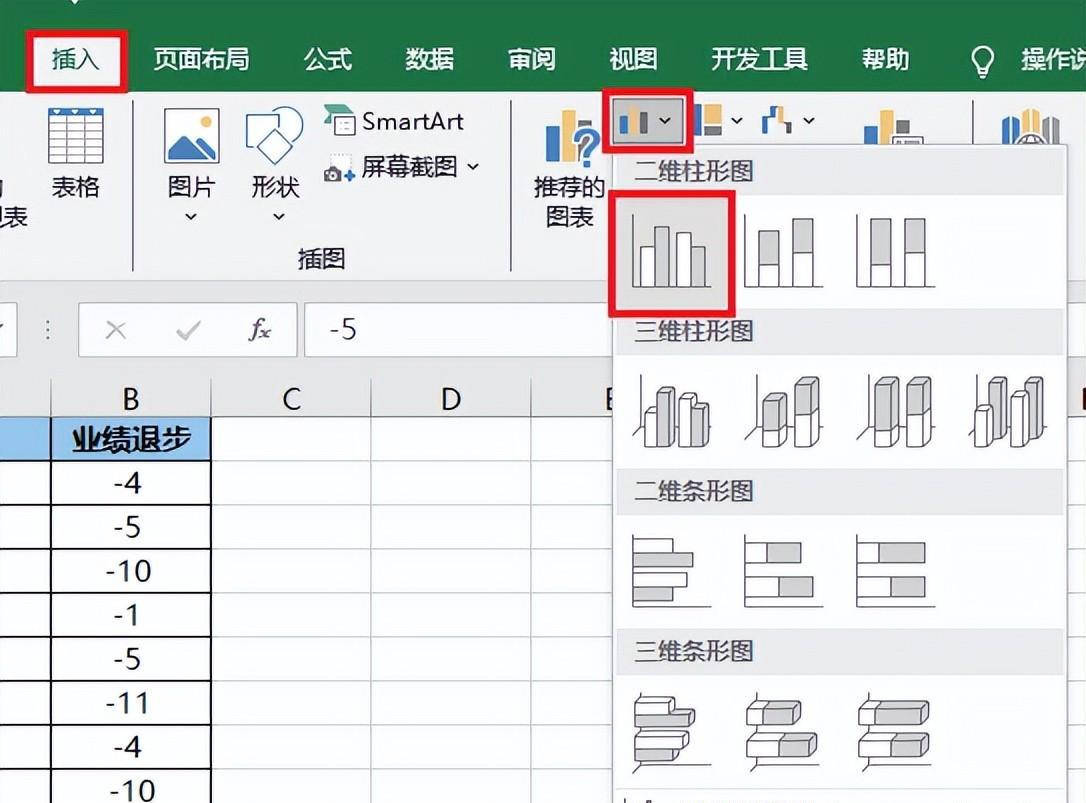Image resolution: width=1086 pixels, height=803 pixels.
Task: Open the insert function fx dialog
Action: click(260, 330)
